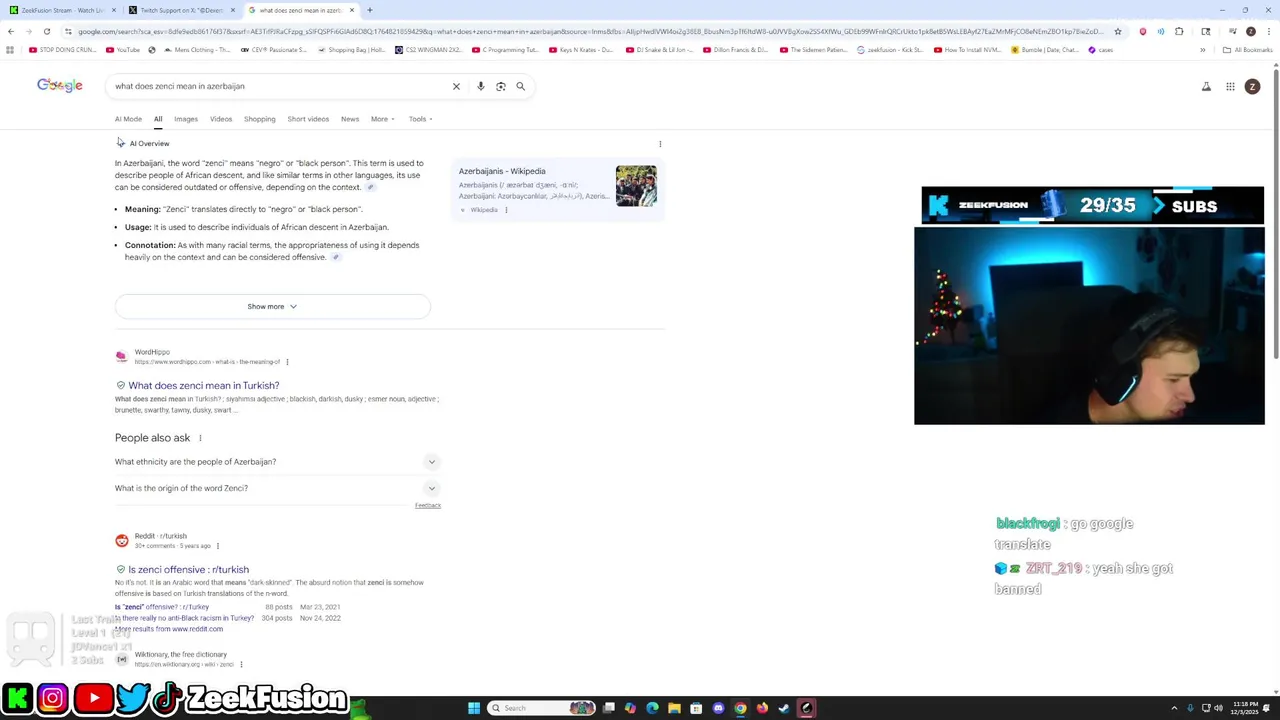This screenshot has height=720, width=1280.
Task: Go back using browser back arrow
Action: pyautogui.click(x=11, y=31)
